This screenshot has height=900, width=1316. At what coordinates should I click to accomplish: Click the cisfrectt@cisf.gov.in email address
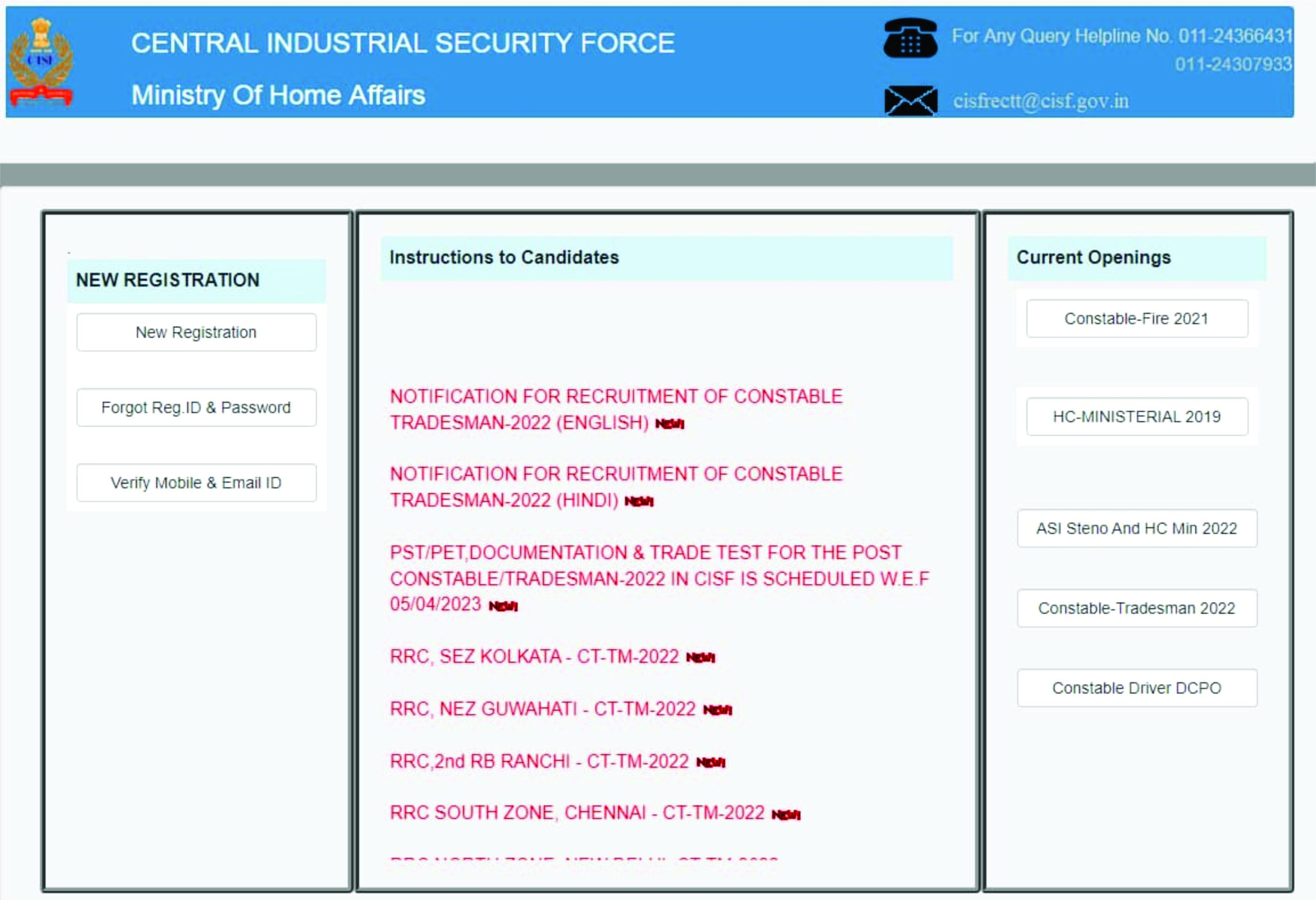(1041, 101)
